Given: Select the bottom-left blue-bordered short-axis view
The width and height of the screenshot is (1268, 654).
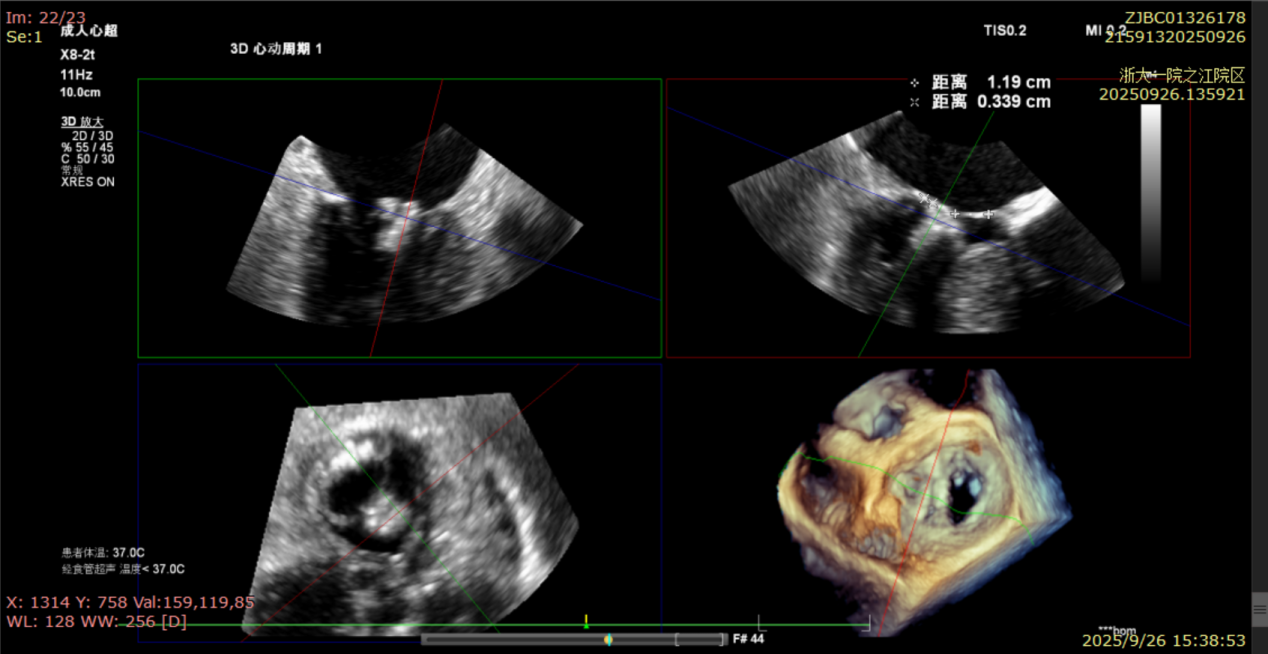Looking at the screenshot, I should click(399, 498).
